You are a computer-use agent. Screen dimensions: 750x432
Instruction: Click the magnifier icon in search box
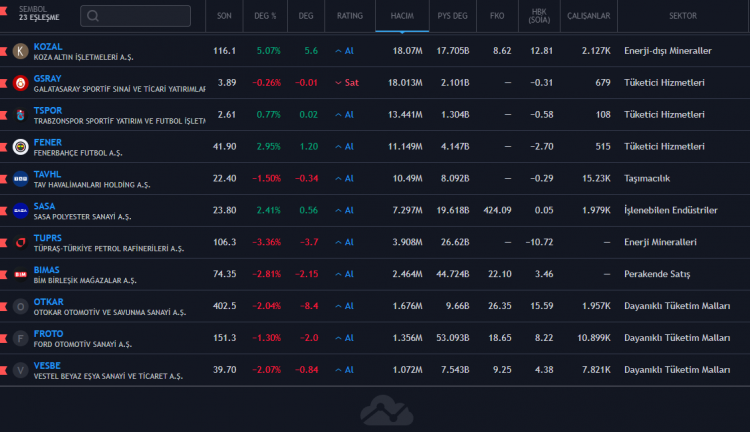[93, 16]
